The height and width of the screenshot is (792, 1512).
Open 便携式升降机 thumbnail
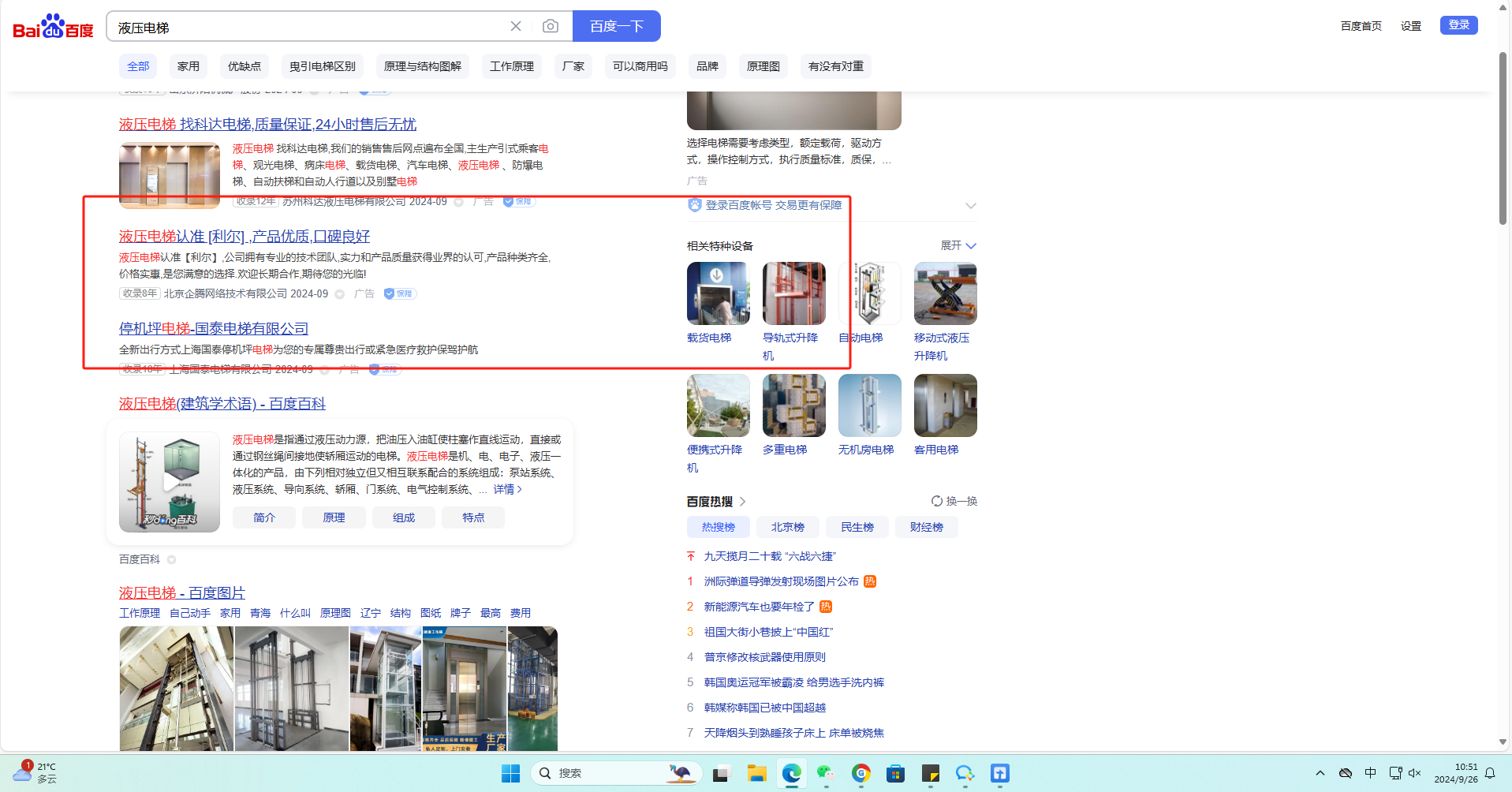pos(719,405)
